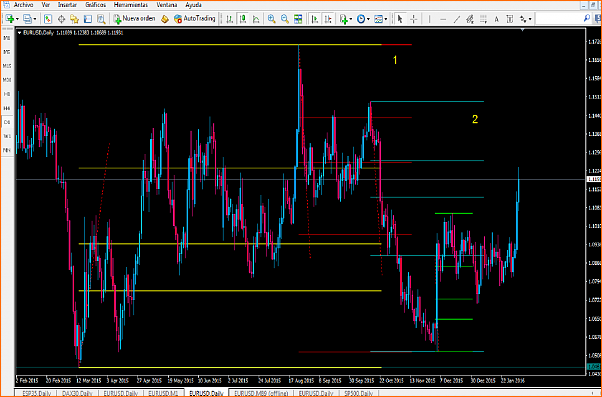Expand the arrows tool dropdown arrow
Image resolution: width=602 pixels, height=397 pixels.
[x=530, y=19]
